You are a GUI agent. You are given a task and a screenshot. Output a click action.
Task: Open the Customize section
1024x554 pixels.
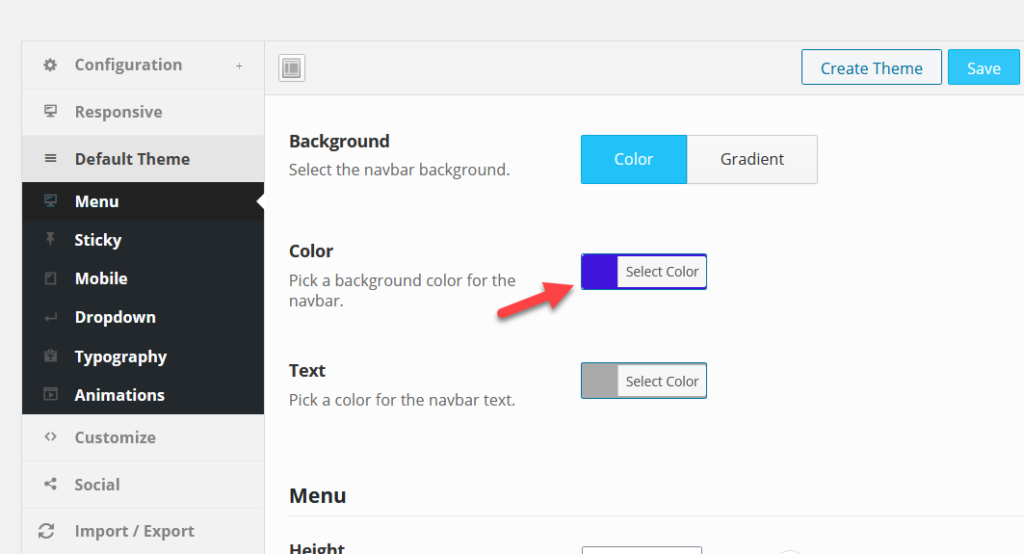[143, 438]
